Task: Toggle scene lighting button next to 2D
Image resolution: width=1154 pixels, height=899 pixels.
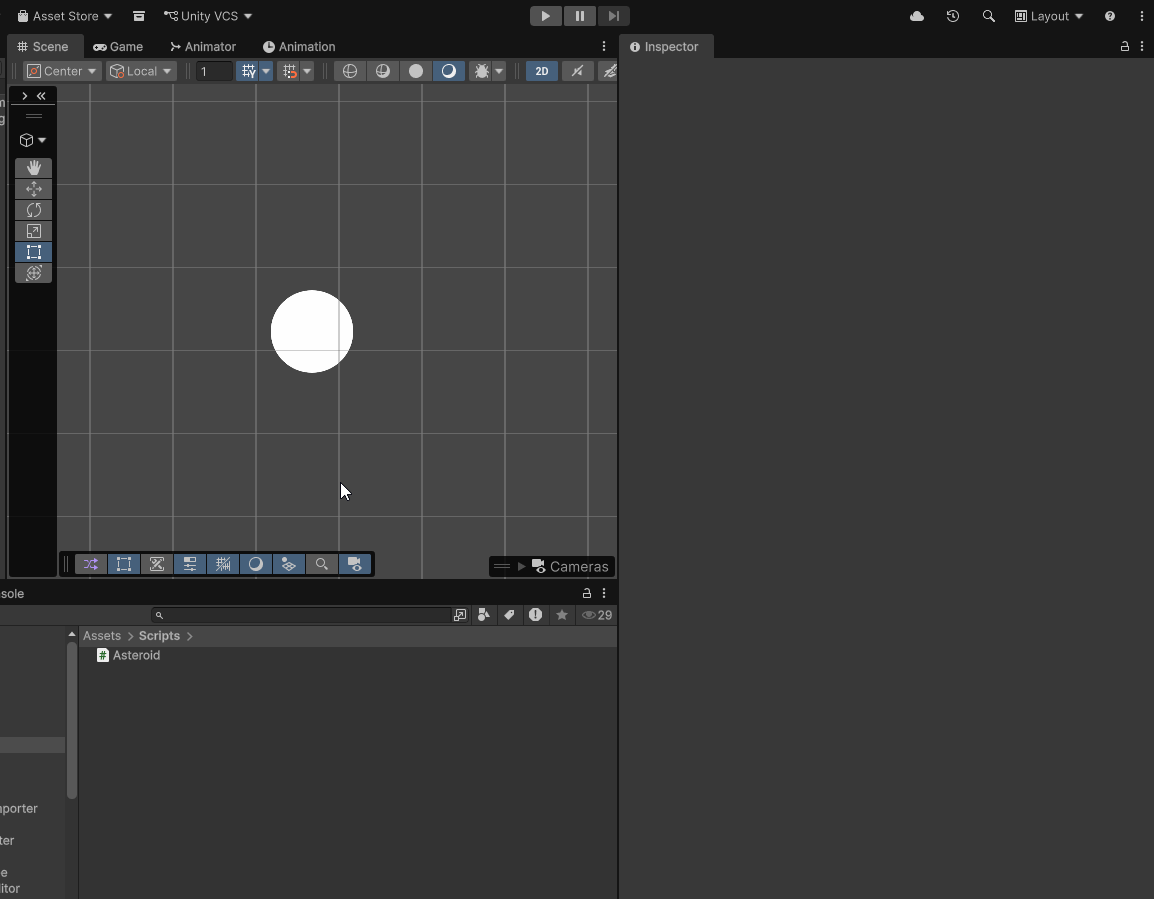Action: point(578,71)
